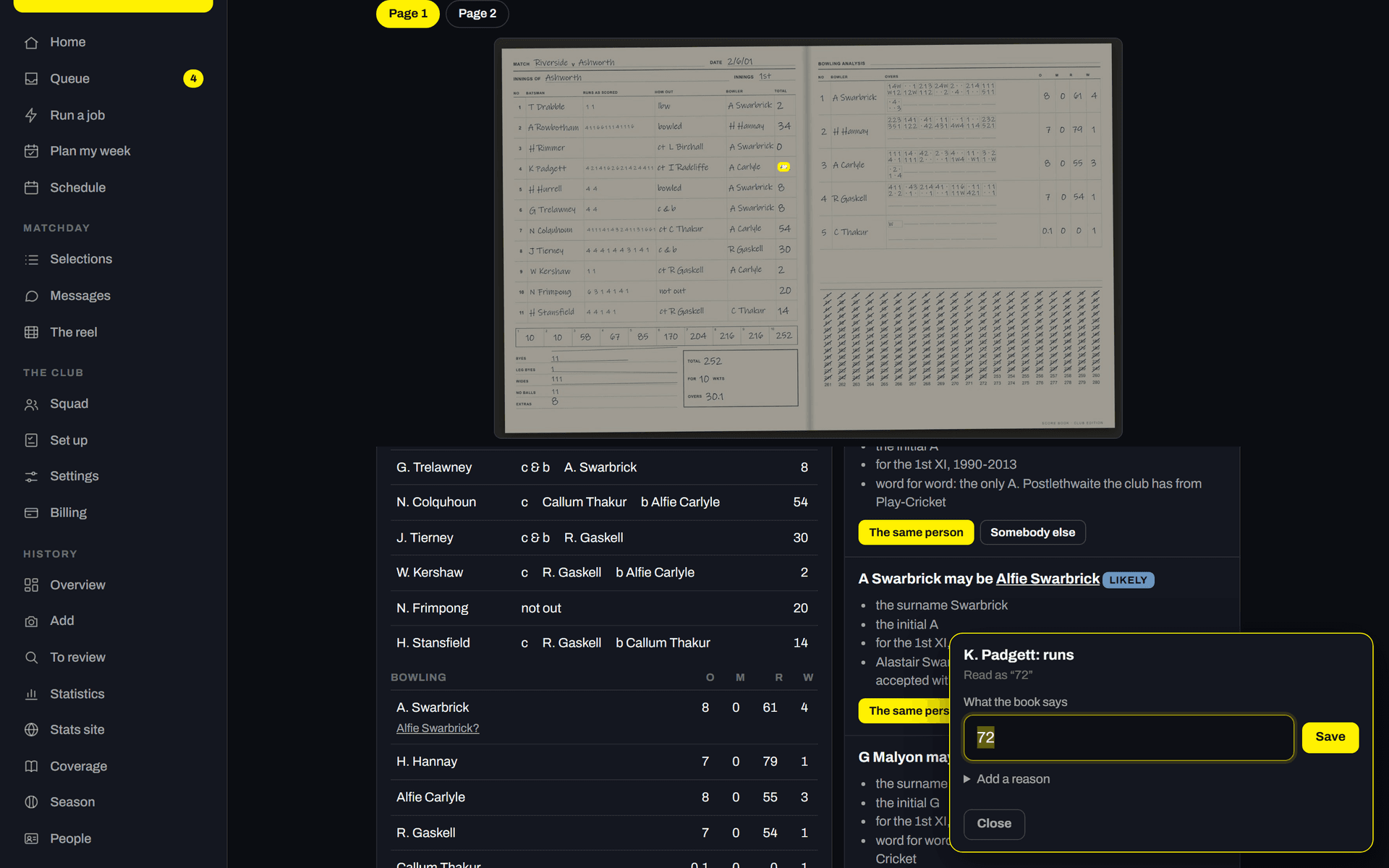Click the yellow highlighted Padgett score marker
1389x868 pixels.
click(x=783, y=167)
